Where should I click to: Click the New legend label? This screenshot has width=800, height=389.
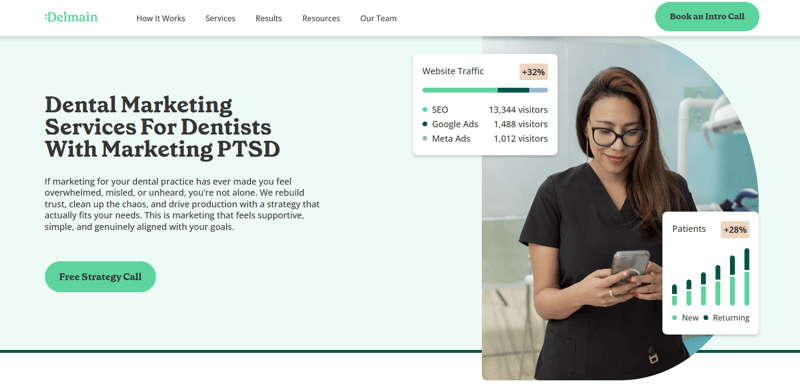(690, 318)
